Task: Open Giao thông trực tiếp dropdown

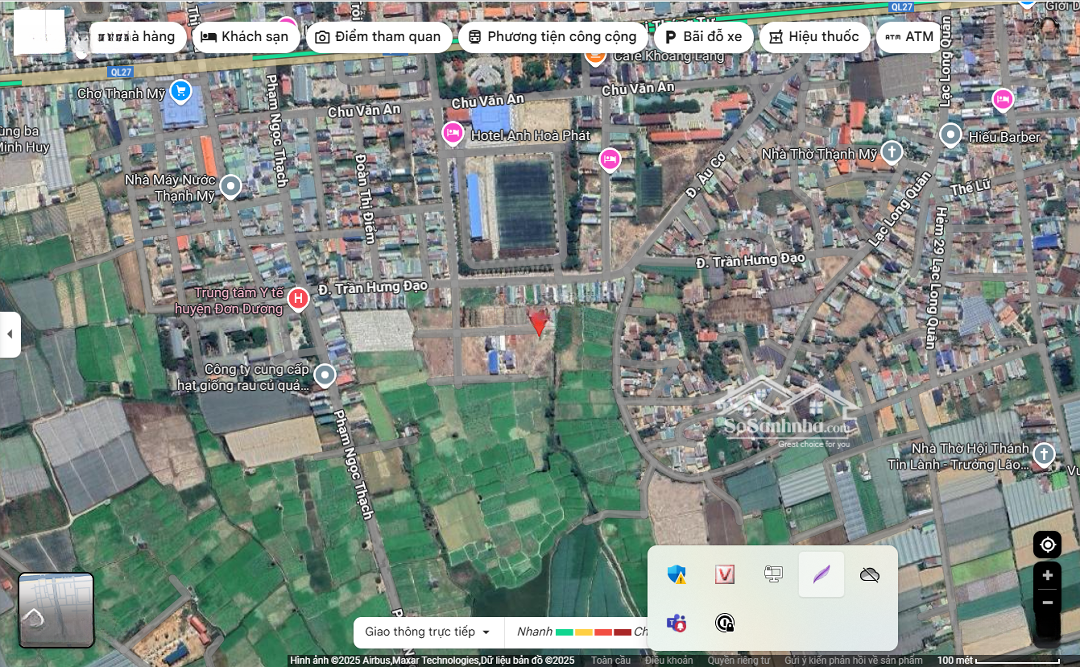Action: pyautogui.click(x=428, y=632)
